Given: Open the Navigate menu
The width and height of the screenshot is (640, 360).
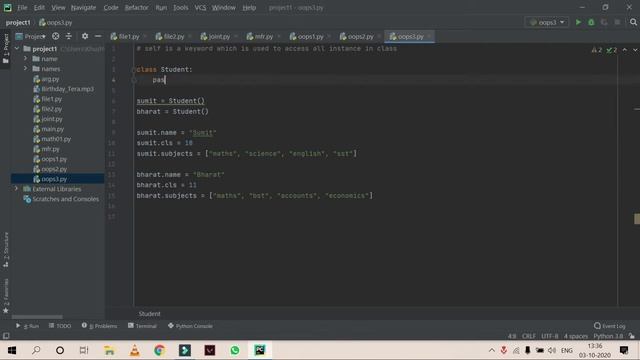Looking at the screenshot, I should (83, 7).
